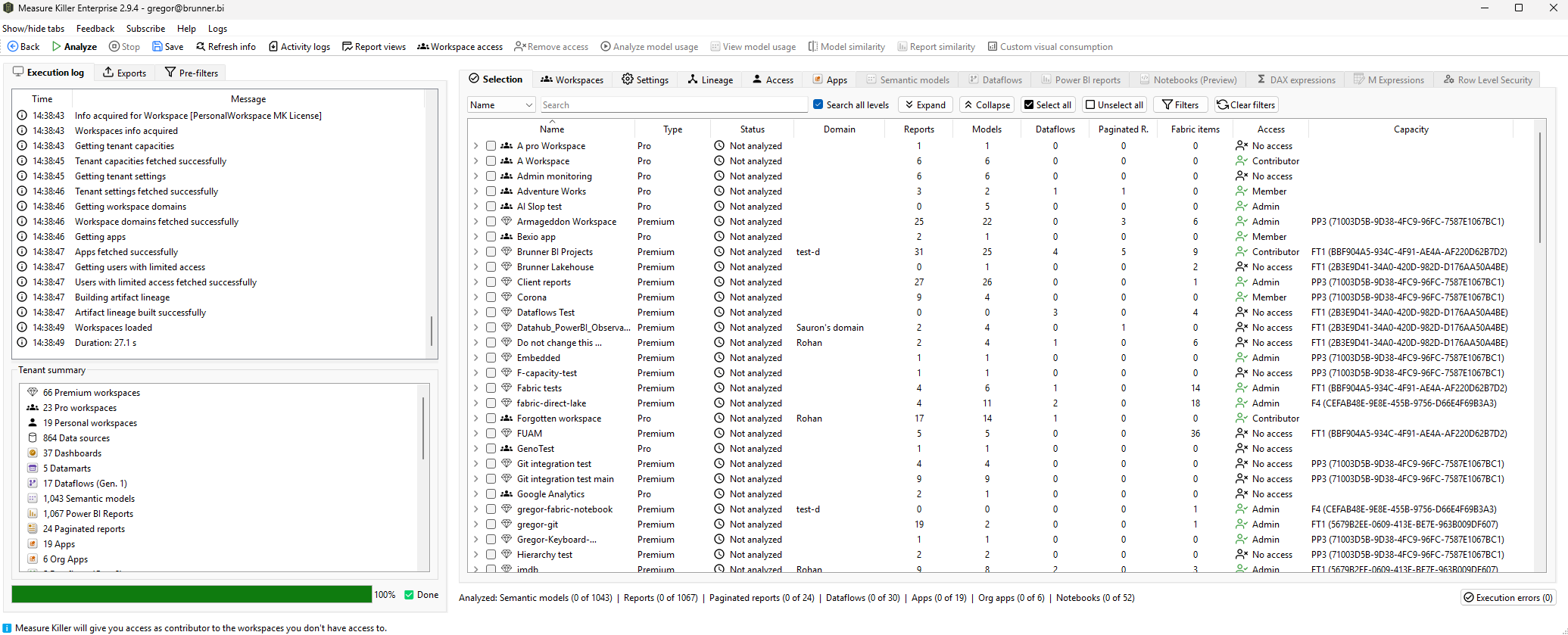The width and height of the screenshot is (1568, 635).
Task: Toggle the Search all levels checkbox
Action: [818, 104]
